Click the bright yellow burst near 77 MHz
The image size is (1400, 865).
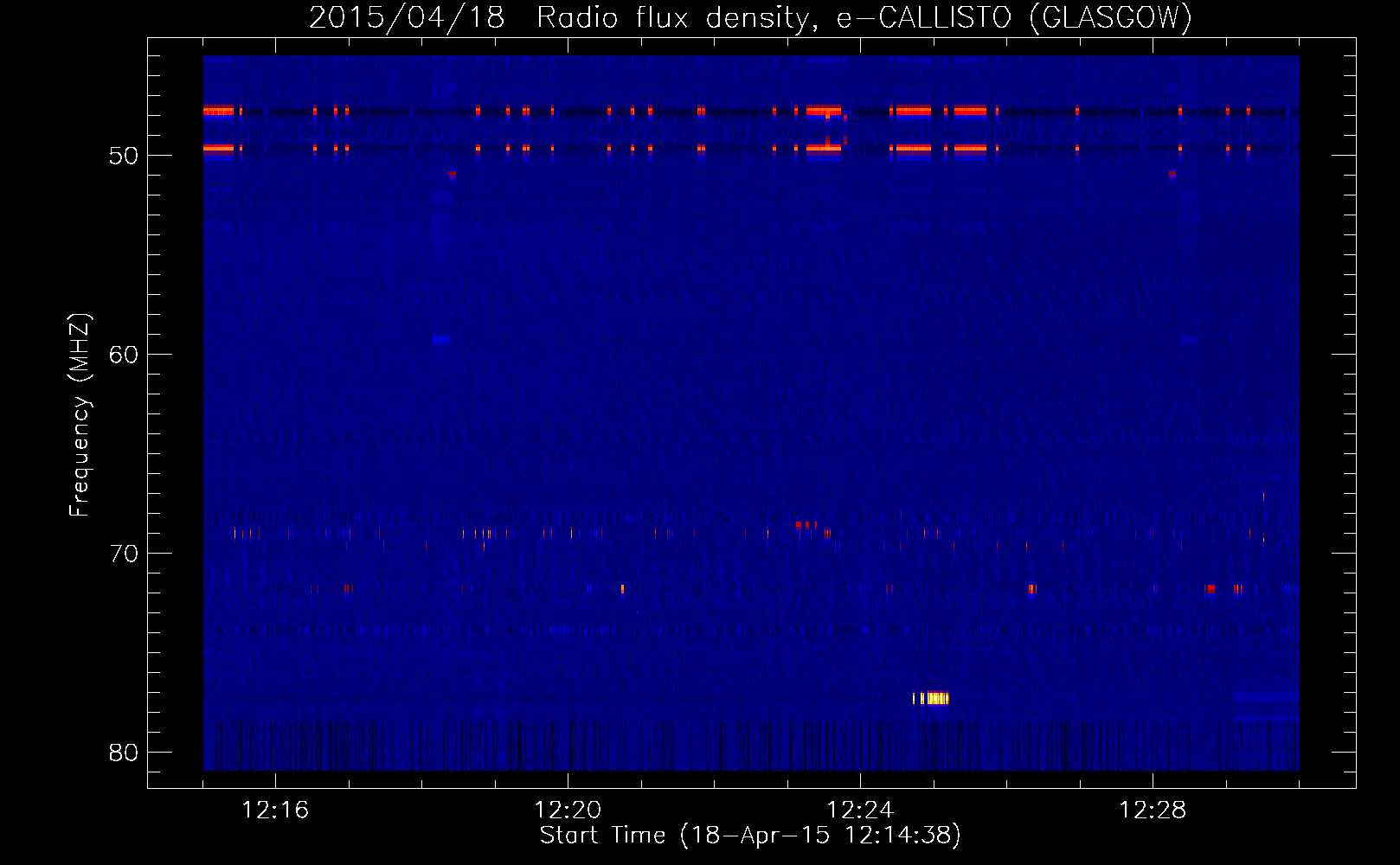point(931,698)
